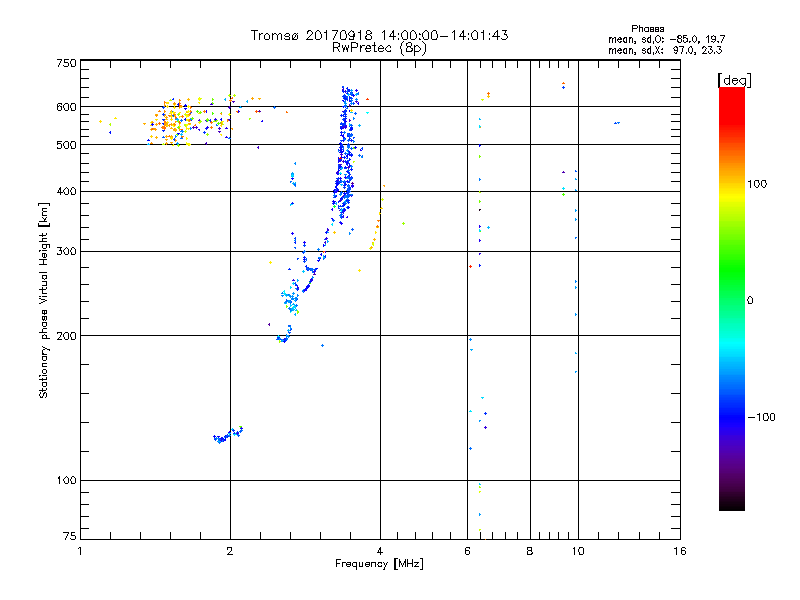The image size is (800, 600).
Task: Click the '[deg]' colorbar unit label
Action: pyautogui.click(x=734, y=80)
